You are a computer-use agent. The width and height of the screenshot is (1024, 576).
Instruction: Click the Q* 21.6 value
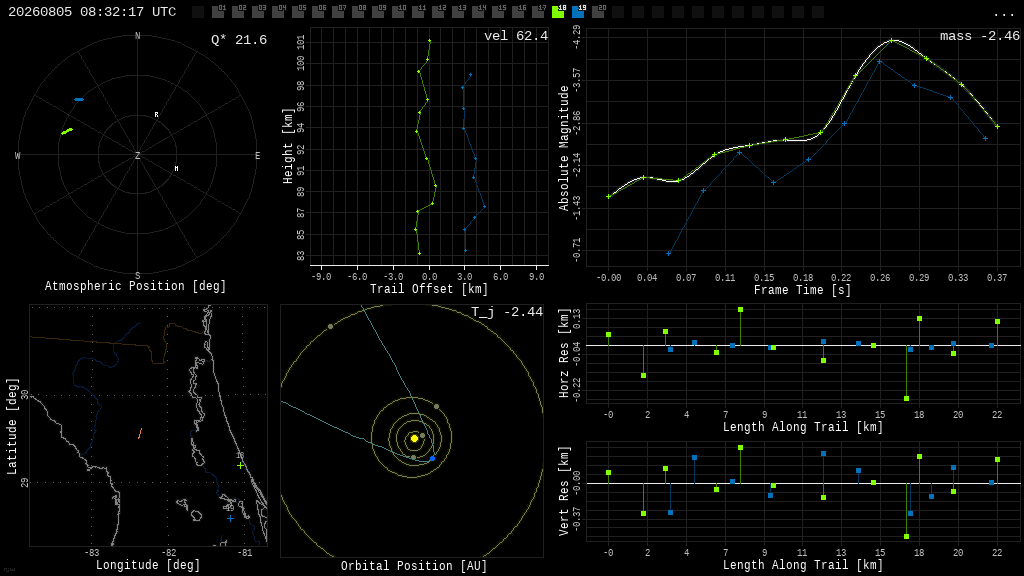[239, 40]
